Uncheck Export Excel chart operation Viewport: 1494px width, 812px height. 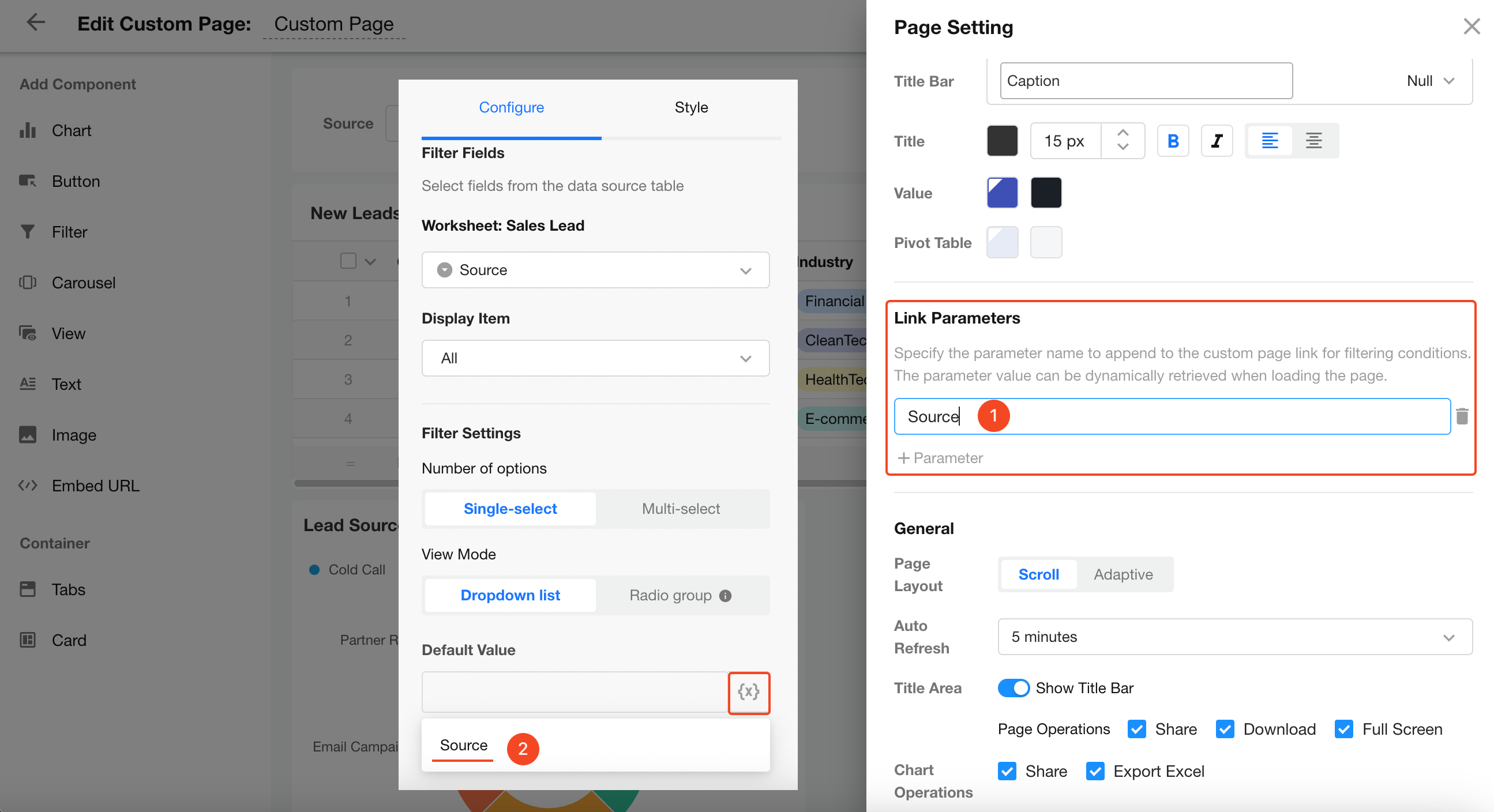click(x=1095, y=772)
